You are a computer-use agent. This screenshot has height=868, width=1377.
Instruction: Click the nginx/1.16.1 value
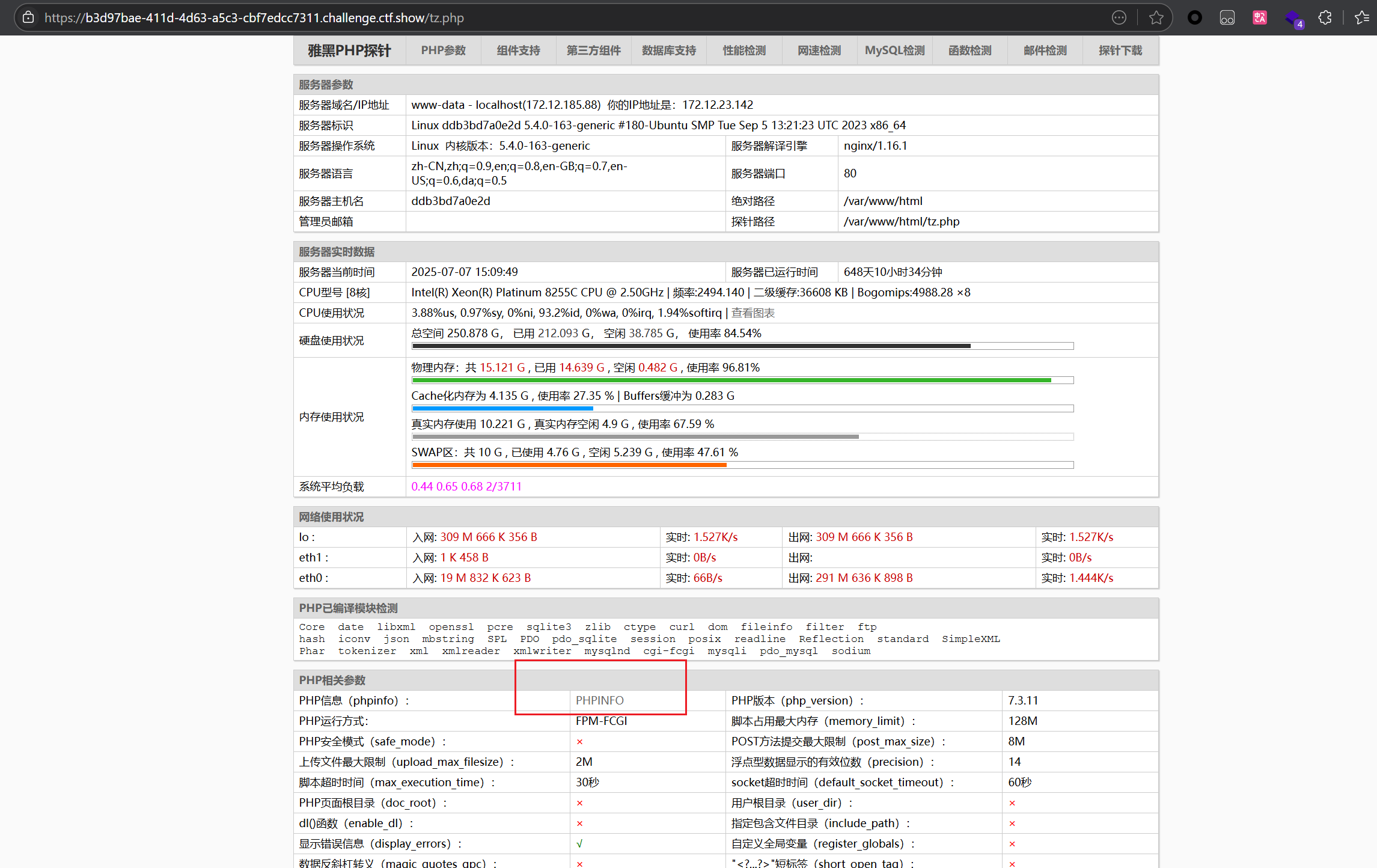[x=875, y=145]
